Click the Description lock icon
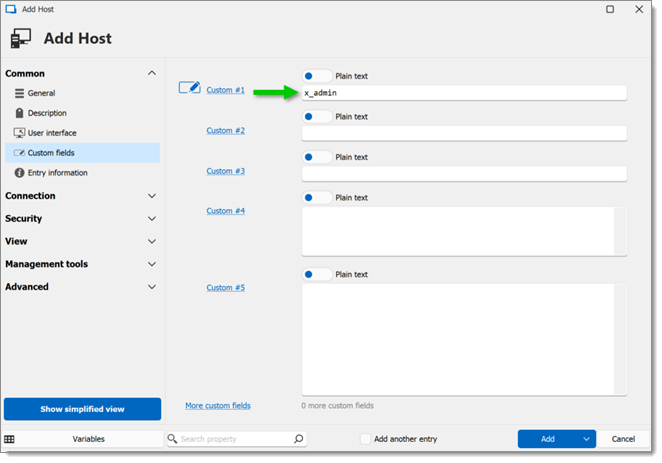The image size is (662, 463). point(19,113)
